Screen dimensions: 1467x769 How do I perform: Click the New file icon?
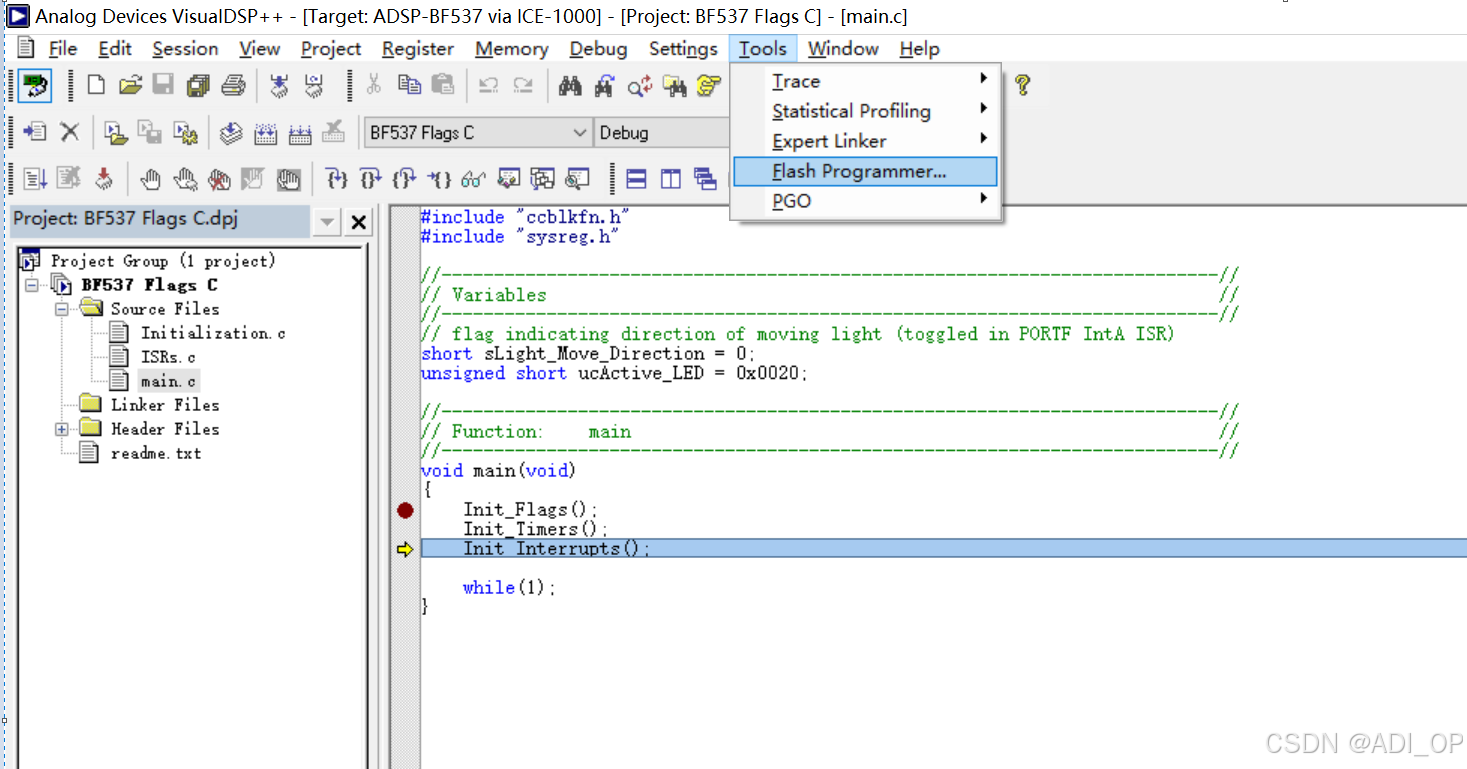(x=96, y=86)
